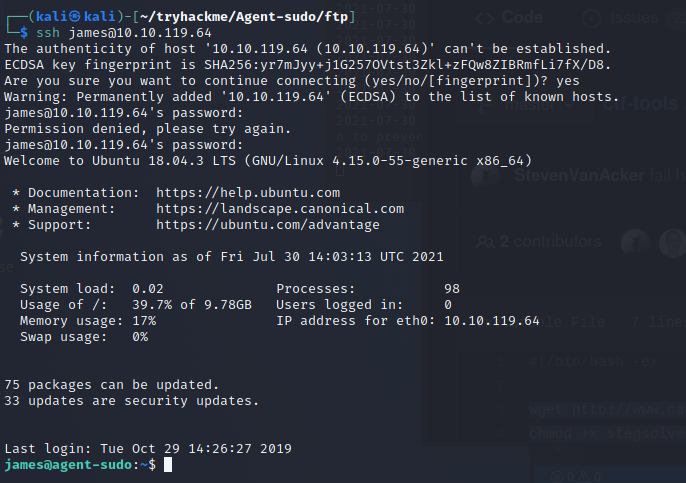The width and height of the screenshot is (686, 483).
Task: Click the terminal cursor at the prompt
Action: (168, 466)
